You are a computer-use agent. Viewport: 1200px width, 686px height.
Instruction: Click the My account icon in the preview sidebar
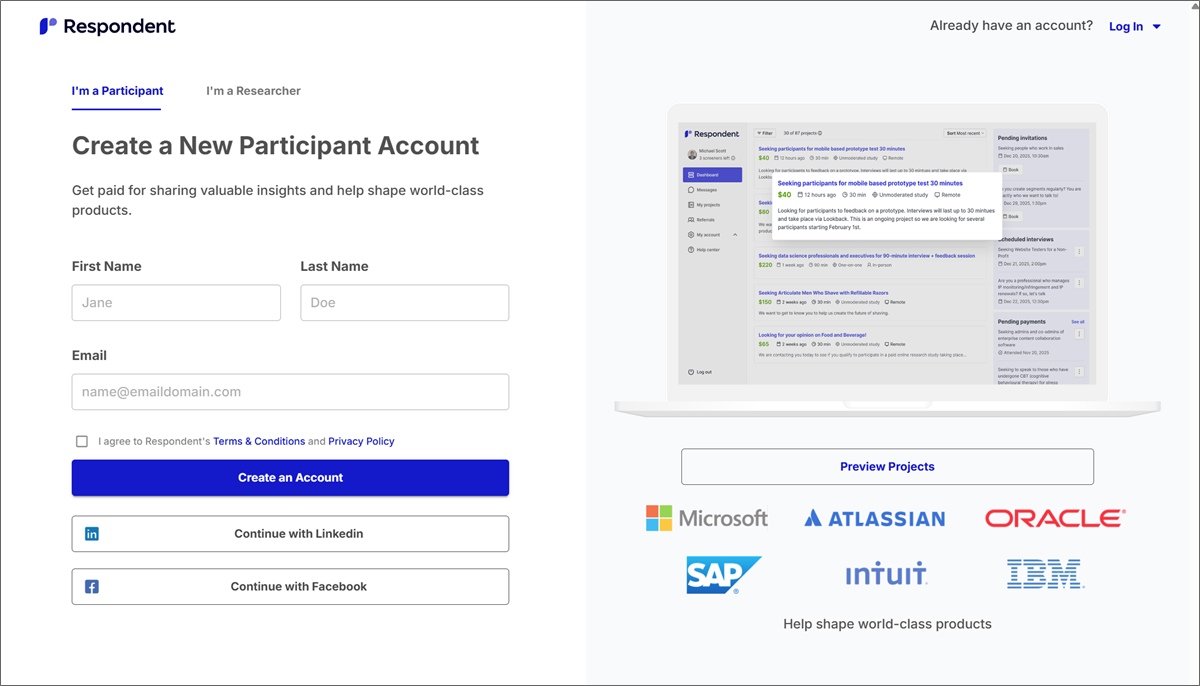pyautogui.click(x=690, y=234)
